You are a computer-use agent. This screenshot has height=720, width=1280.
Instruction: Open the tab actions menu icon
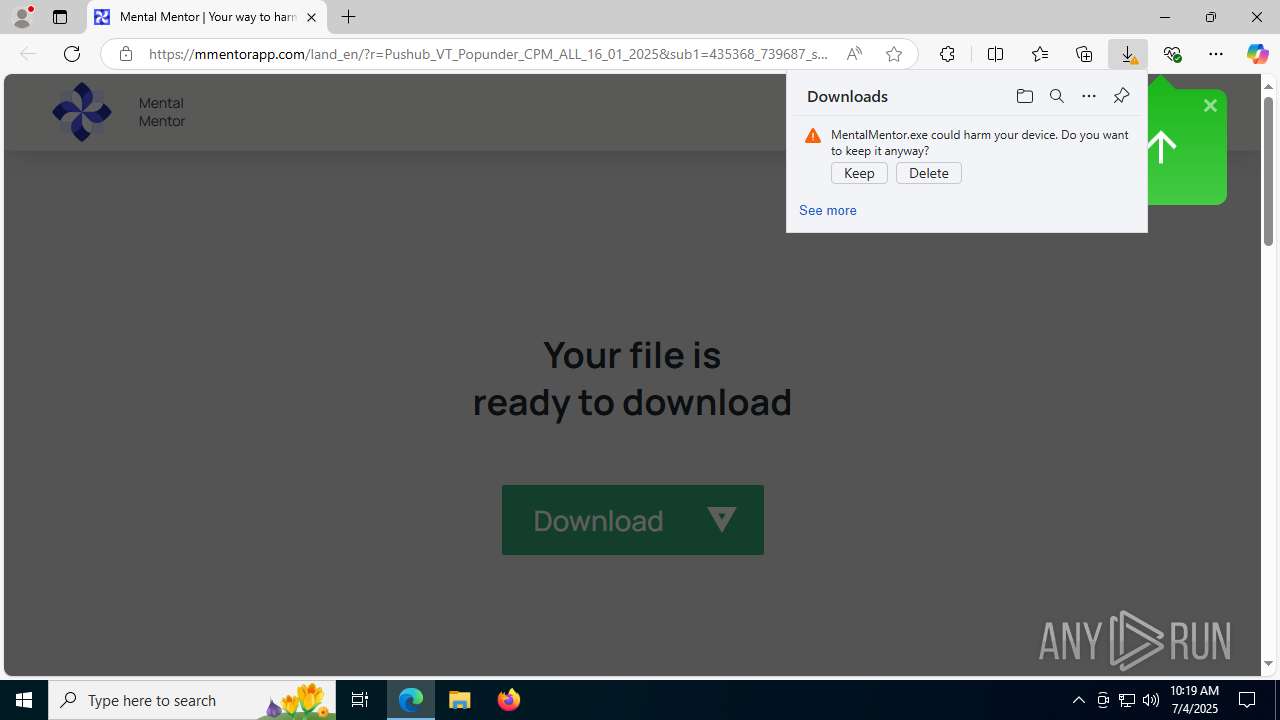[x=60, y=17]
